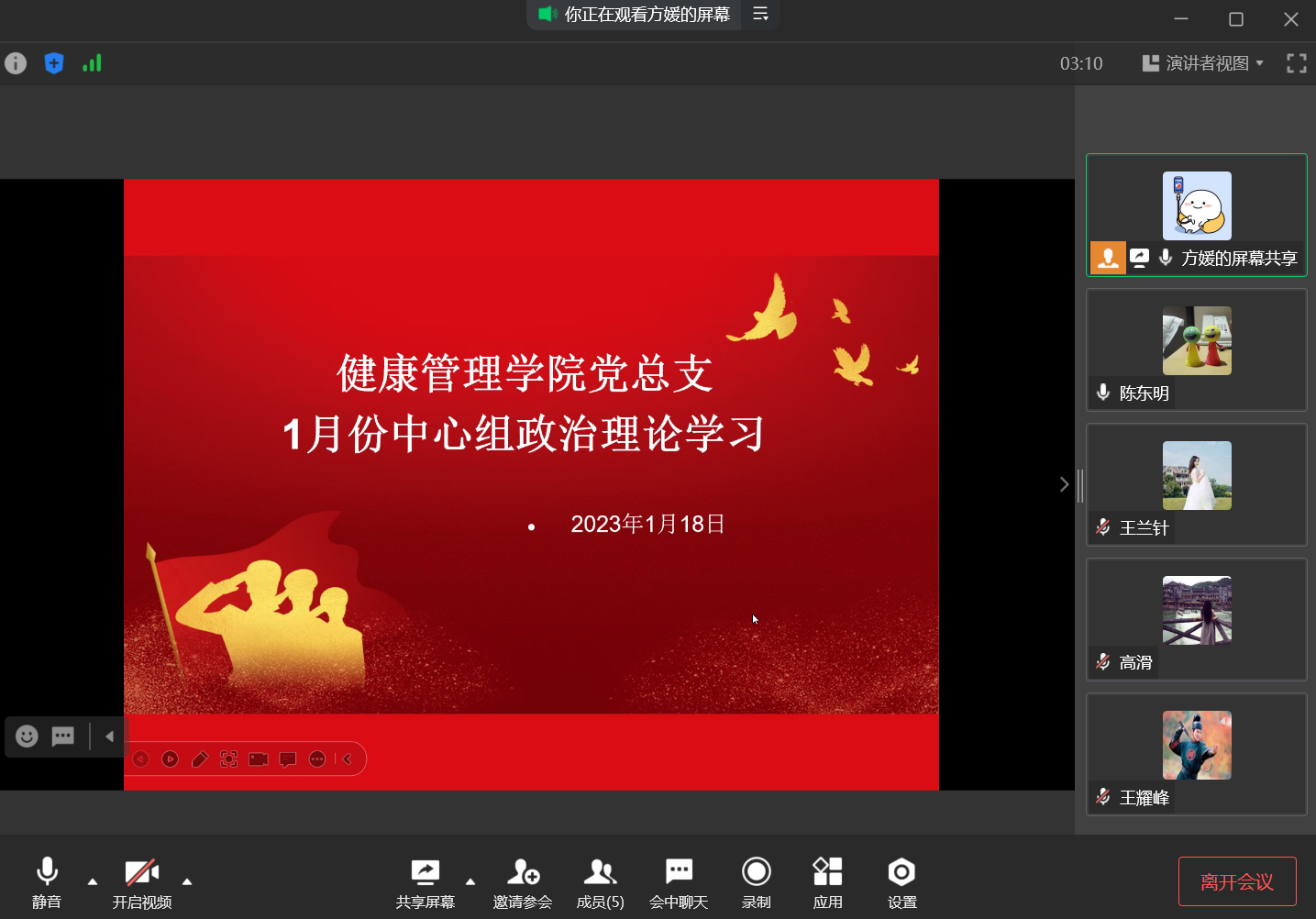
Task: Open Settings (设置)
Action: click(x=901, y=883)
